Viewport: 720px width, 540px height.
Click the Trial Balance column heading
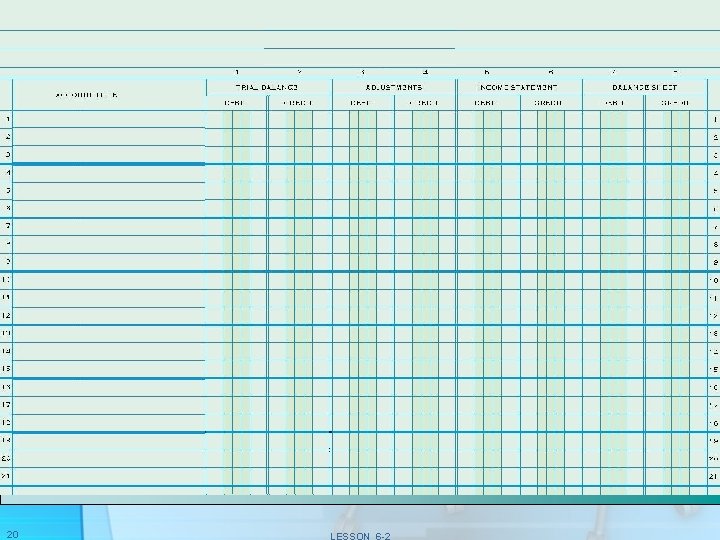point(267,87)
